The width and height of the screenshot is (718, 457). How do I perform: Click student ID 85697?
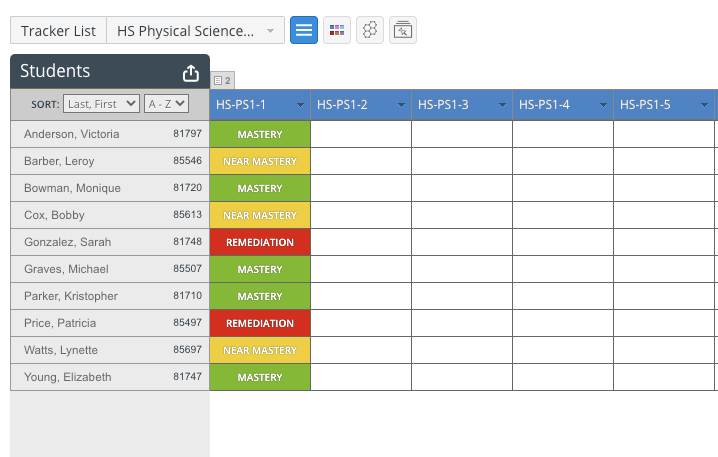pyautogui.click(x=187, y=350)
